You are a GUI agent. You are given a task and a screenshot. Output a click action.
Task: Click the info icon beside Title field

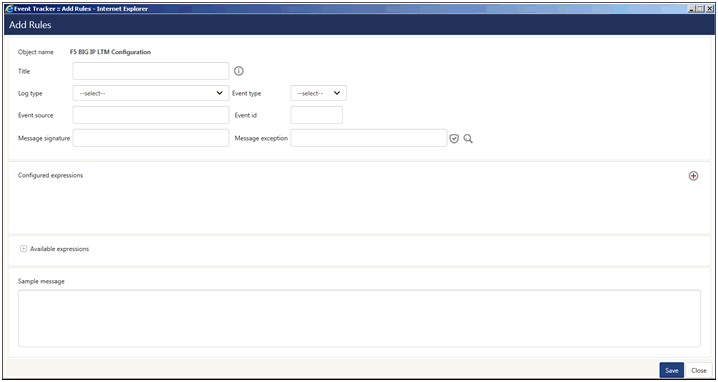pos(239,71)
